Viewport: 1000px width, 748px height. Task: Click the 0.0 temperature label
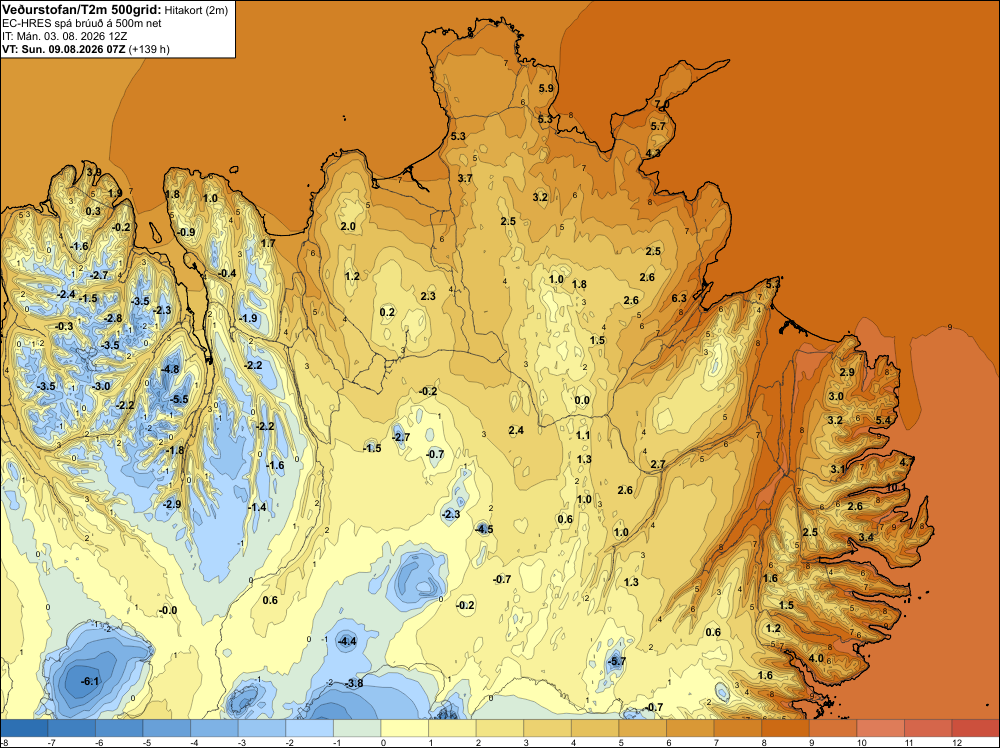(x=582, y=400)
